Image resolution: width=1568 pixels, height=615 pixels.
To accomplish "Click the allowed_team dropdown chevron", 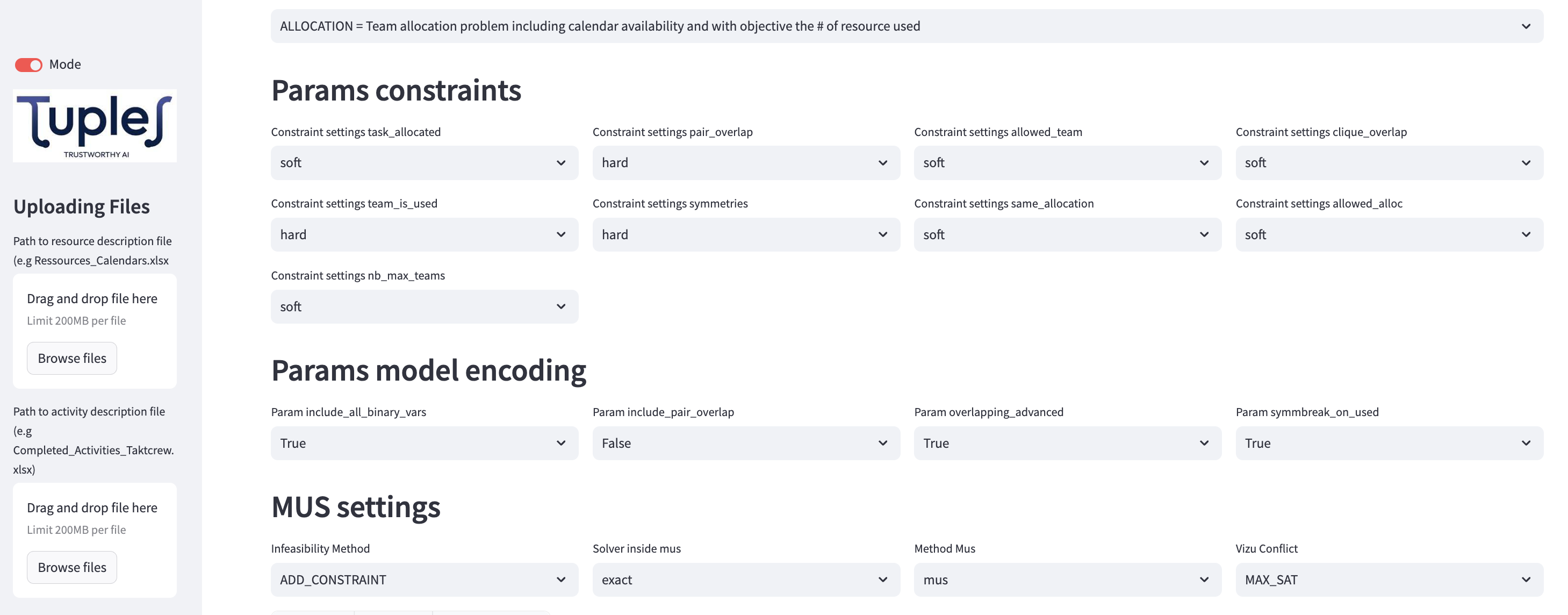I will 1203,162.
